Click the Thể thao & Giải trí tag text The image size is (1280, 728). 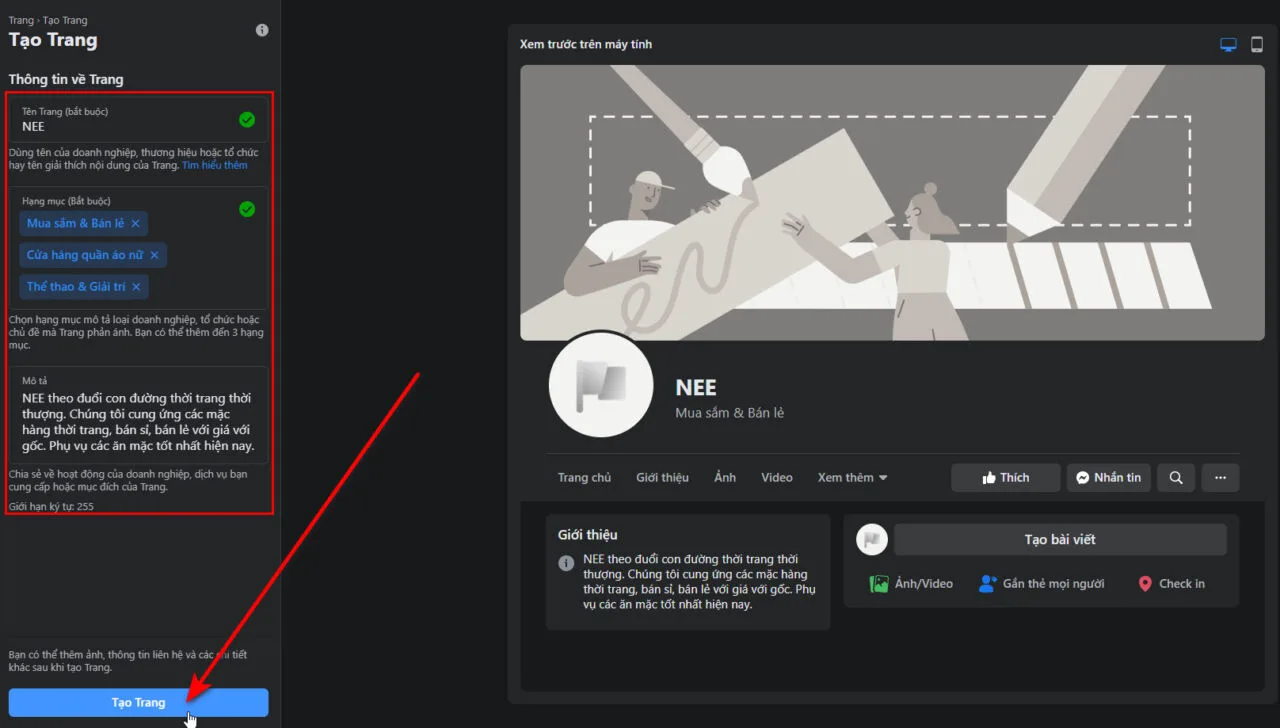click(76, 287)
